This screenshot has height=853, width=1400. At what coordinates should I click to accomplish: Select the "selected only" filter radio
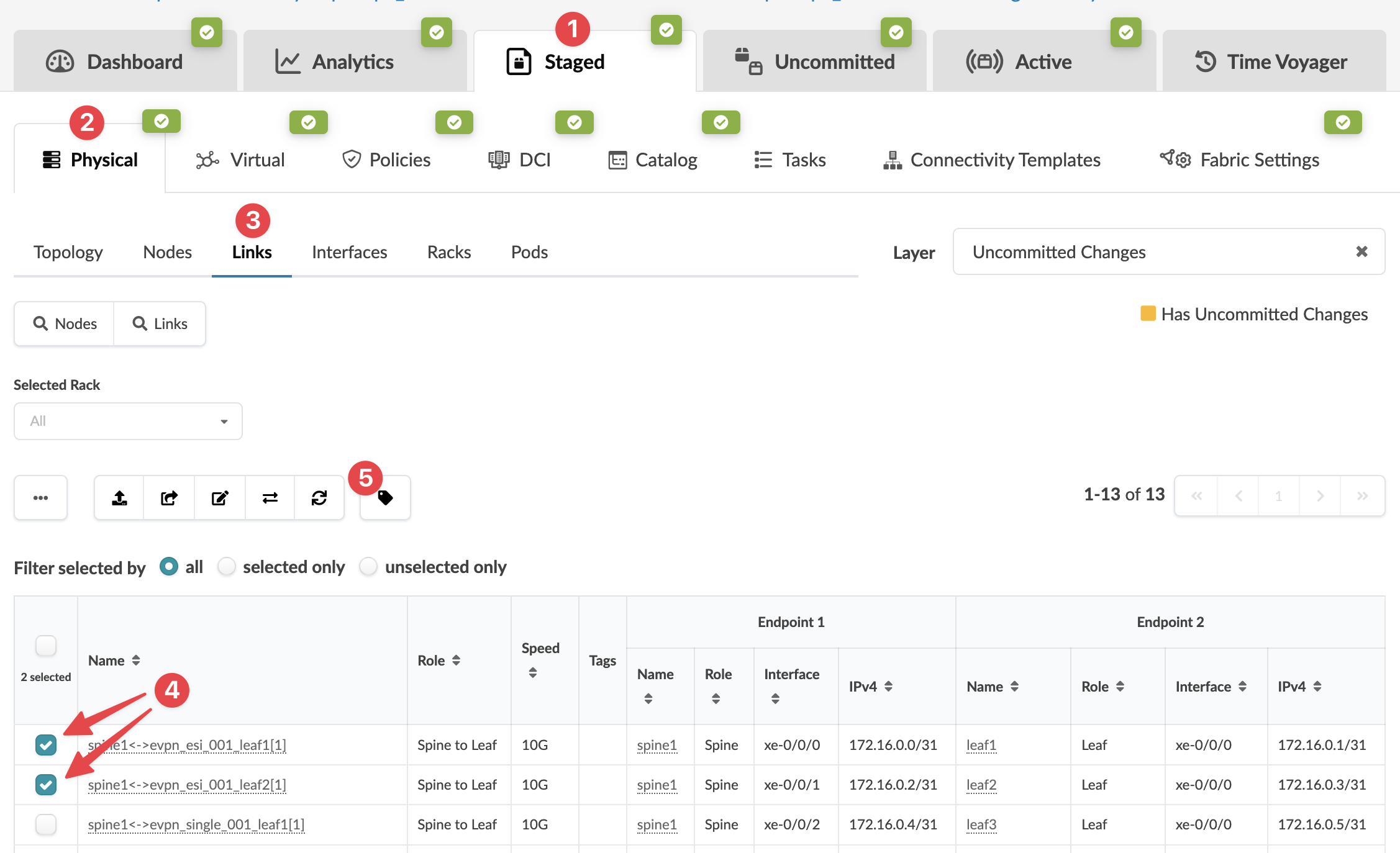pos(227,566)
